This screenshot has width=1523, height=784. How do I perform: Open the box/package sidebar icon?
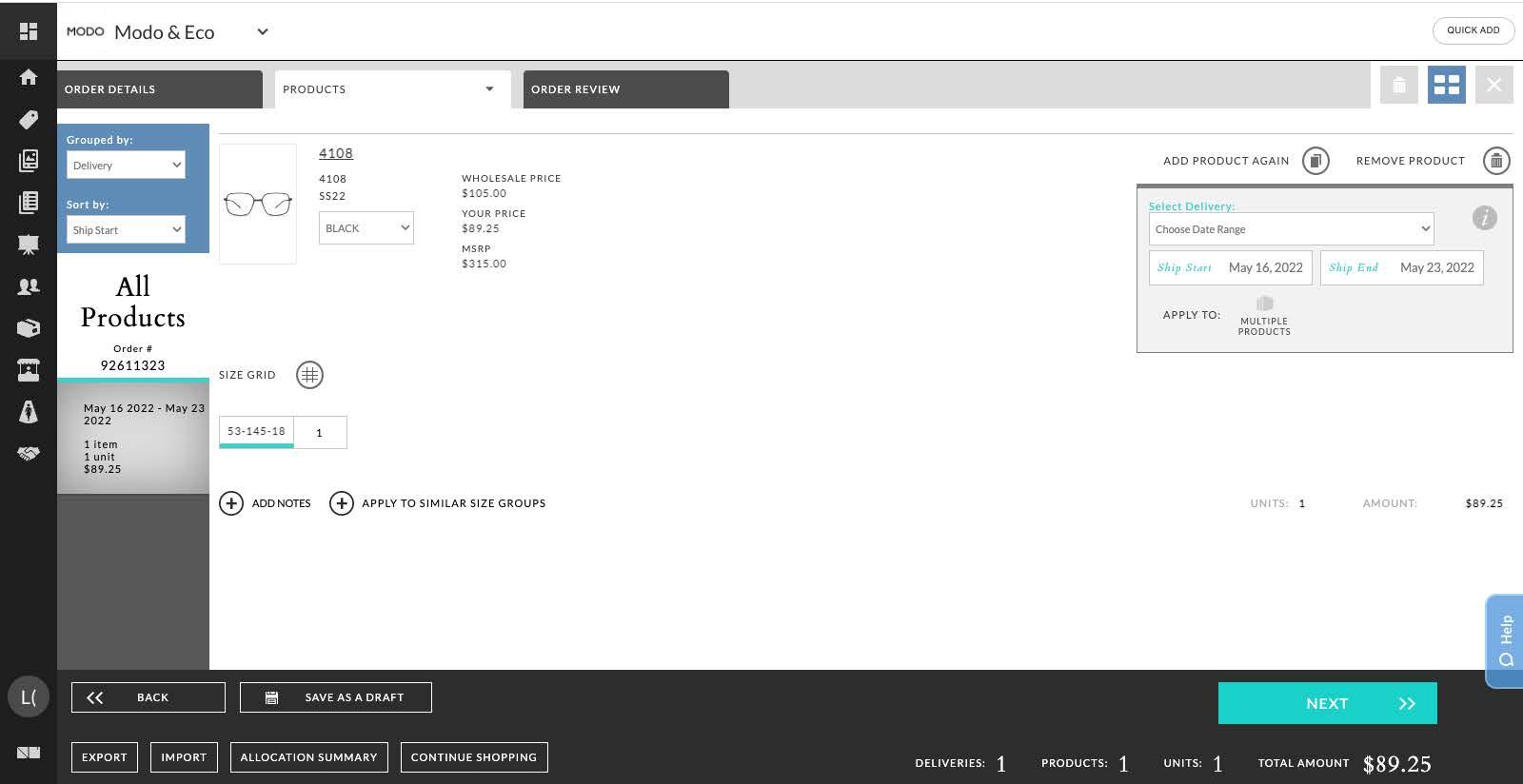click(x=29, y=328)
